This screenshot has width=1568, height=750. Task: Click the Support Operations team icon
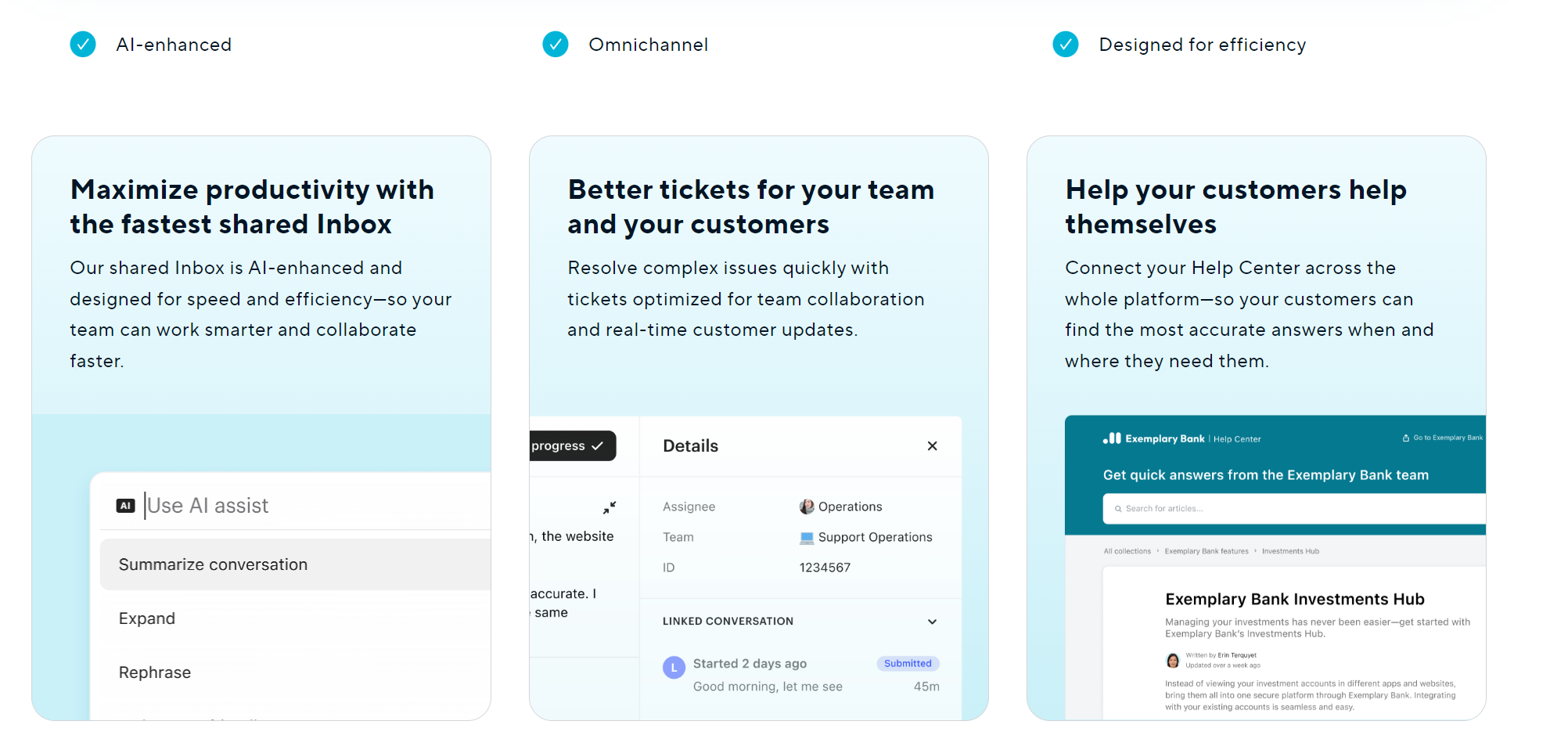click(x=807, y=537)
